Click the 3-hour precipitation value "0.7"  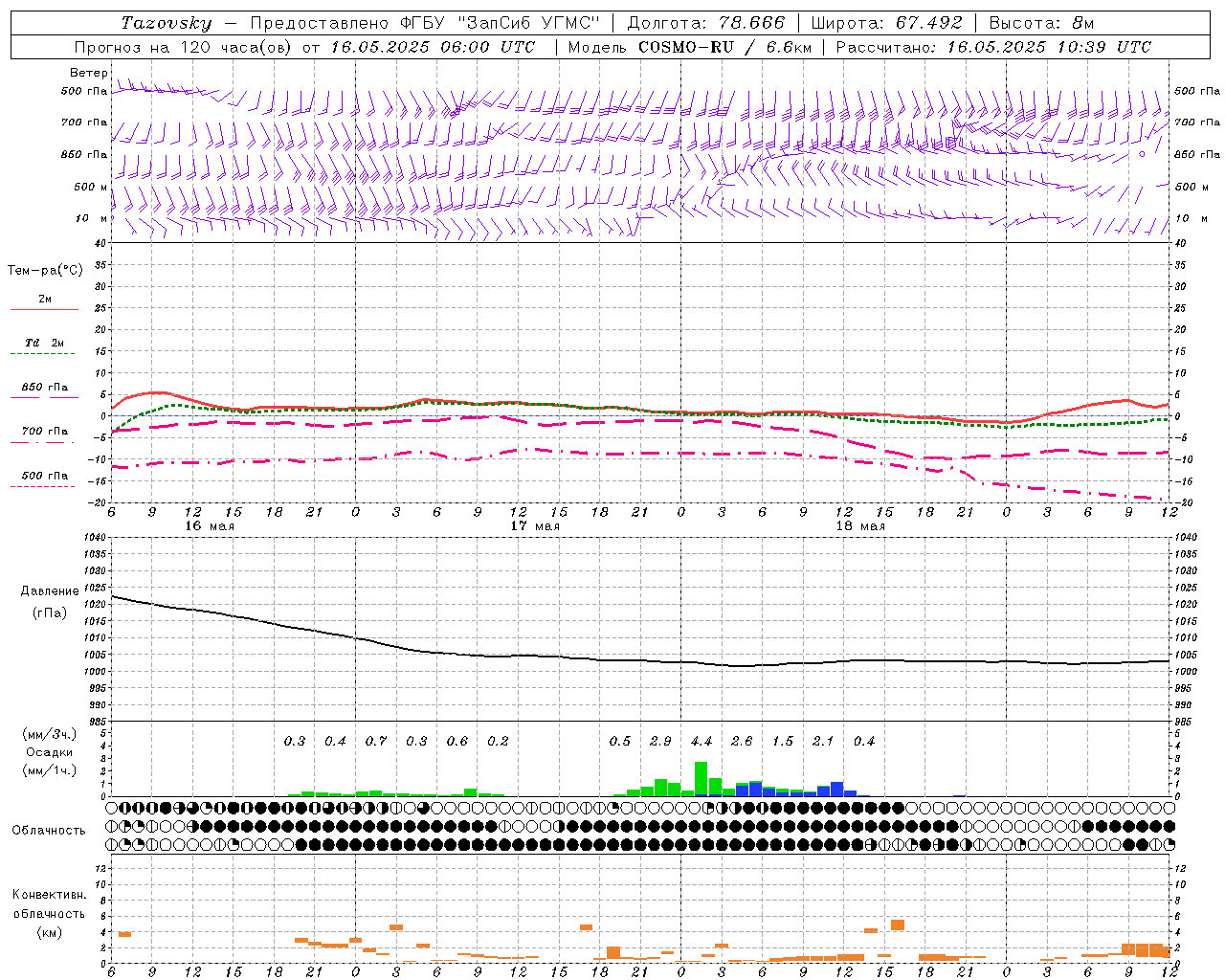(x=376, y=741)
